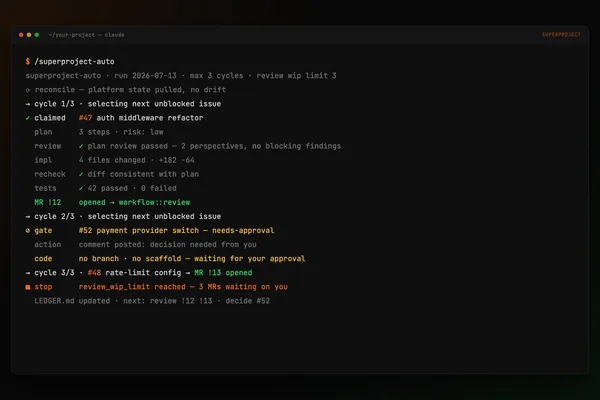Click the yellow minimize window dot
Screen dimensions: 600x400
(x=29, y=35)
